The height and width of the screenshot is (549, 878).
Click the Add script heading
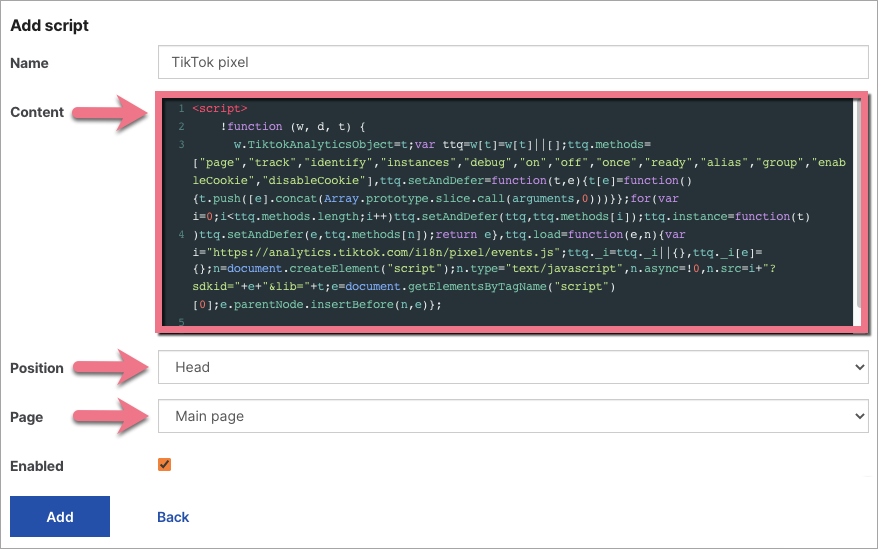click(x=49, y=25)
